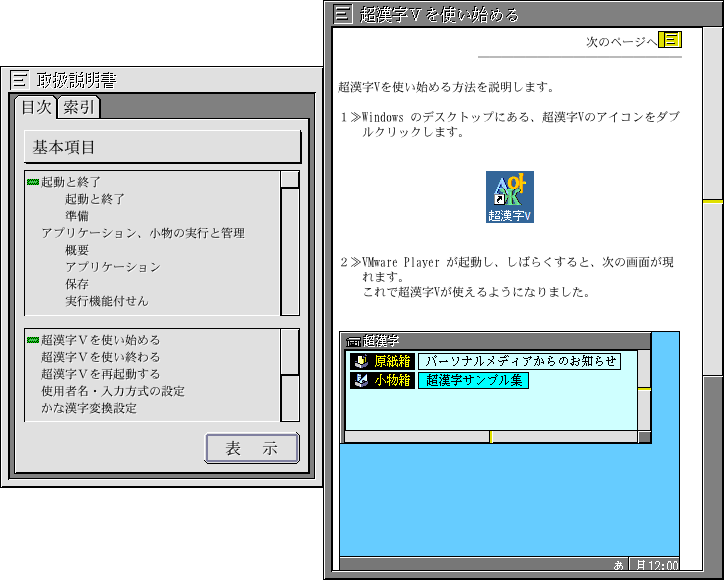This screenshot has height=580, width=724.
Task: Click title icon of 超漢字Vを使い始める window
Action: point(343,14)
